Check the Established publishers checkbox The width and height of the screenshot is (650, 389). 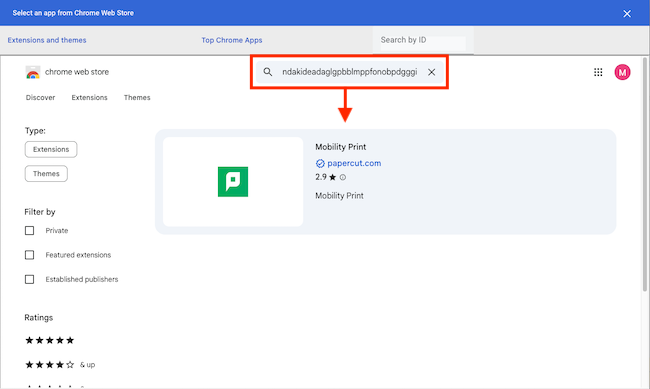(x=29, y=280)
